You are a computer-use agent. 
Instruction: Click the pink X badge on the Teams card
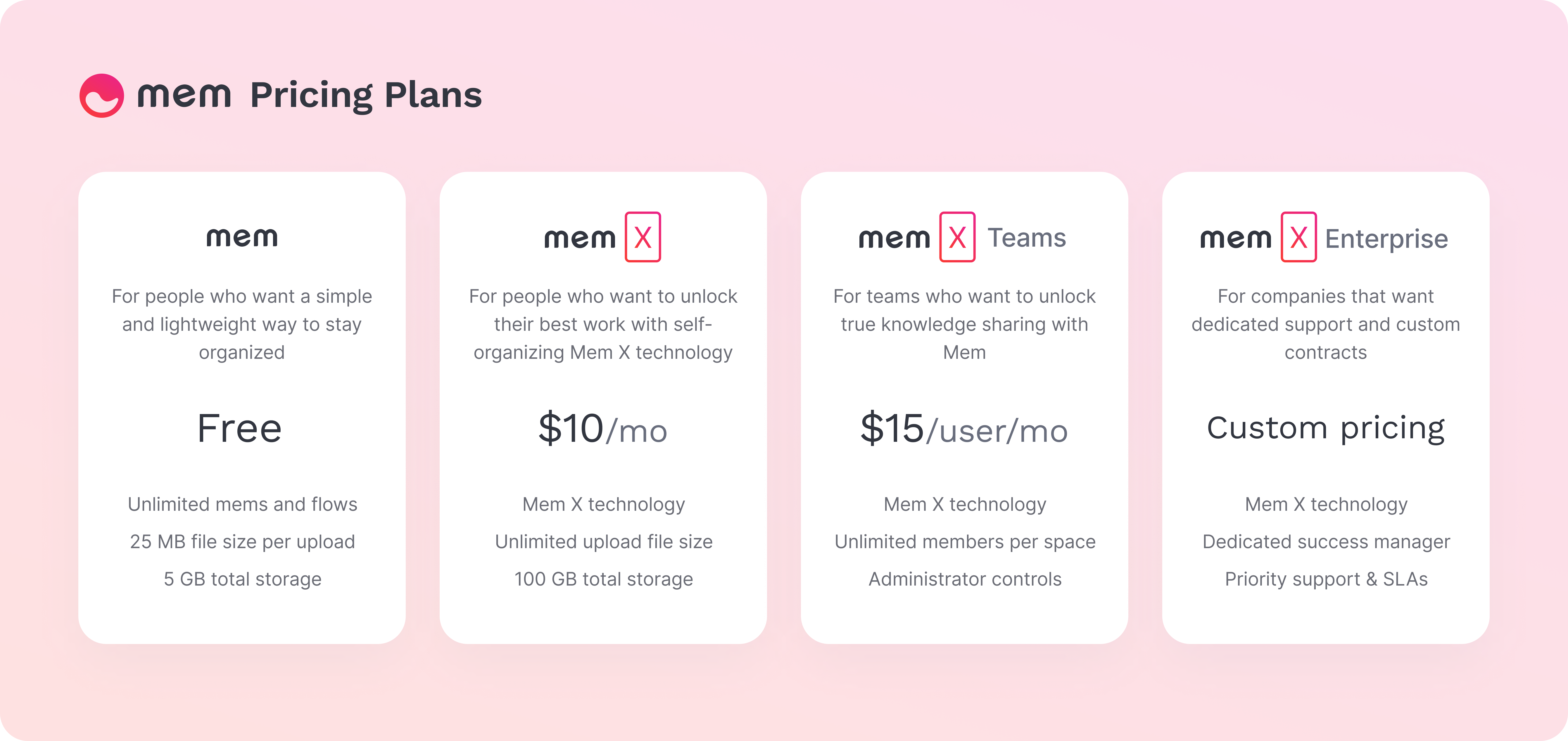point(957,237)
